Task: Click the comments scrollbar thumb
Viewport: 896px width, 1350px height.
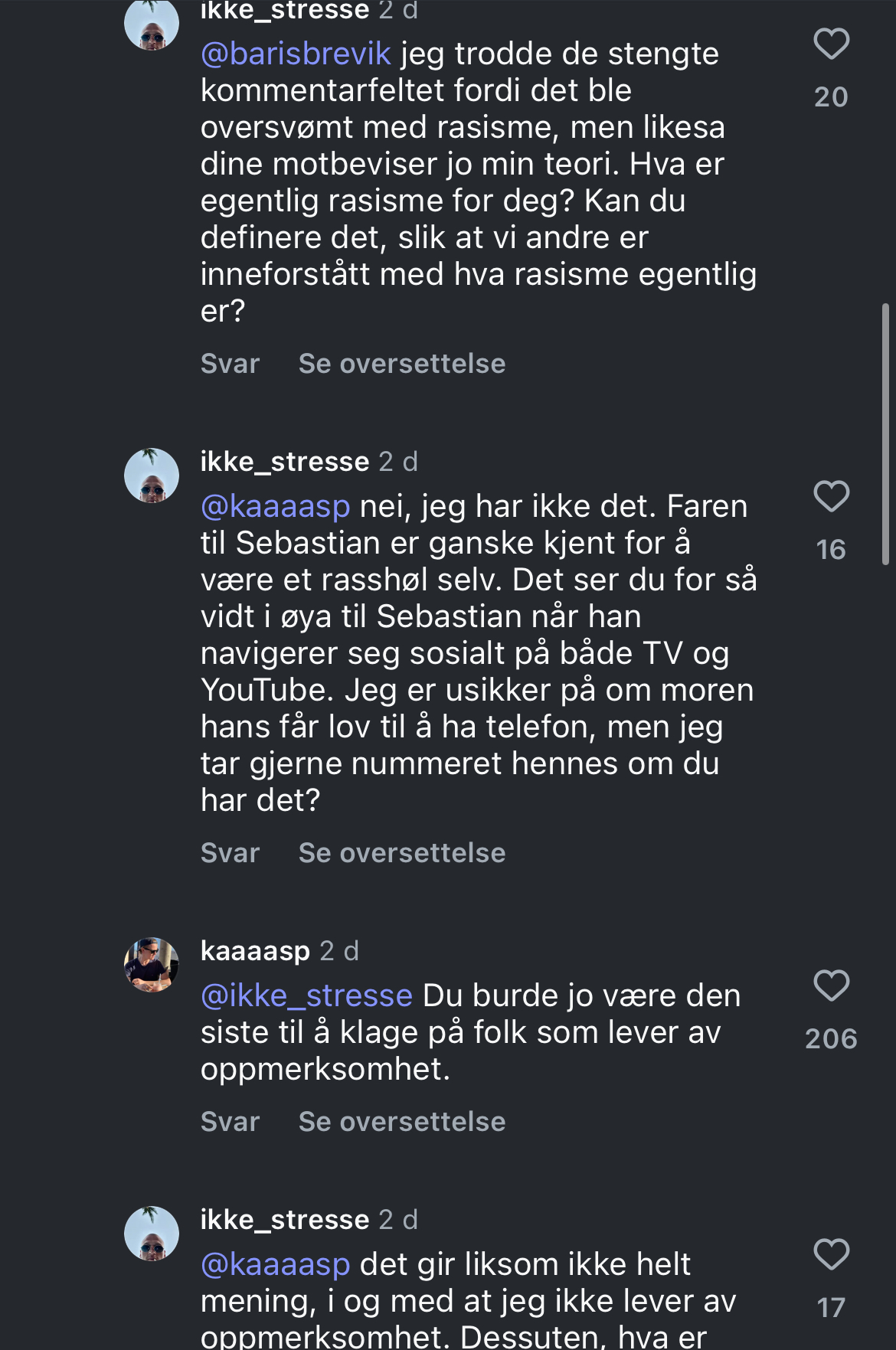Action: click(885, 434)
